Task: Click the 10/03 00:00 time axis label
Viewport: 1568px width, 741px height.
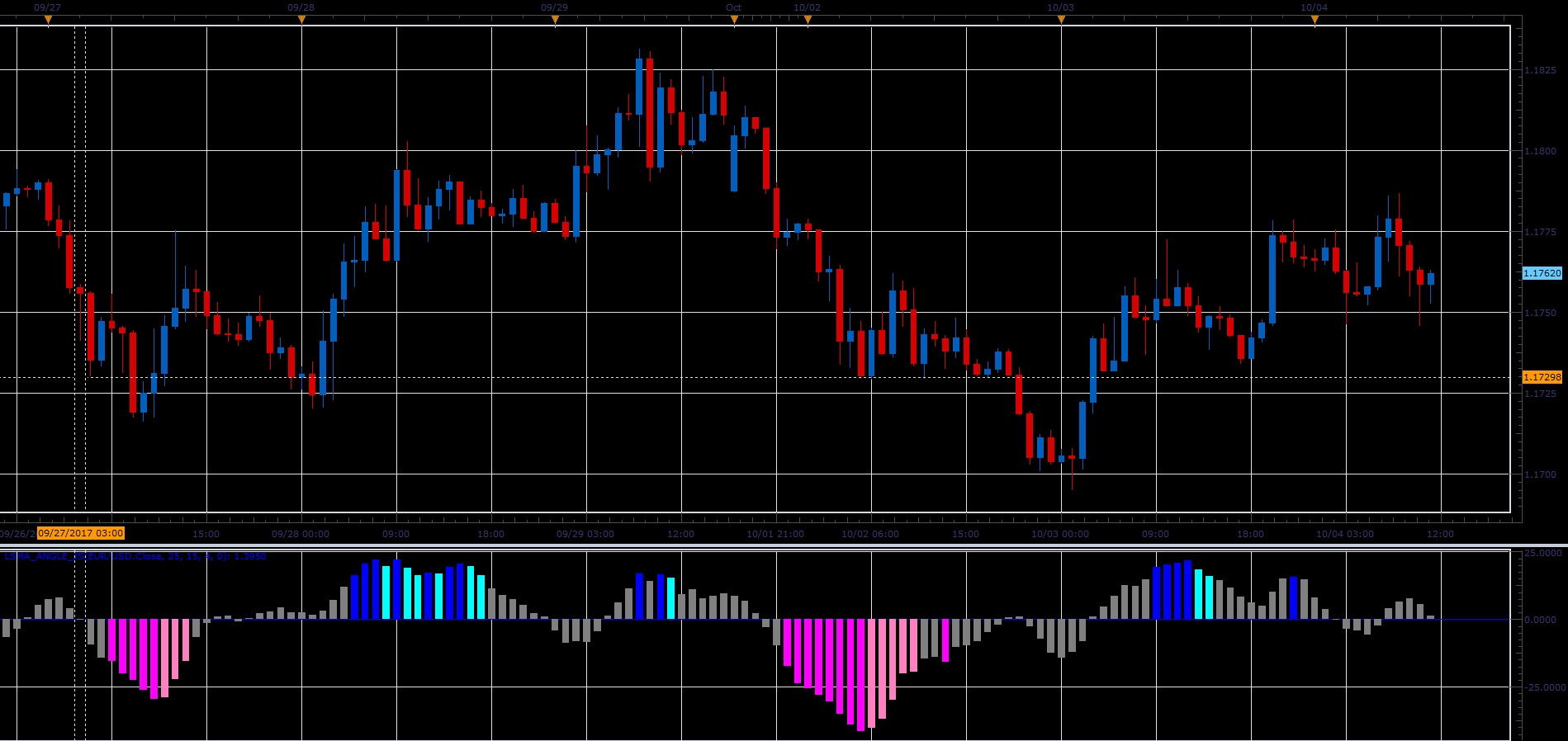Action: (1060, 534)
